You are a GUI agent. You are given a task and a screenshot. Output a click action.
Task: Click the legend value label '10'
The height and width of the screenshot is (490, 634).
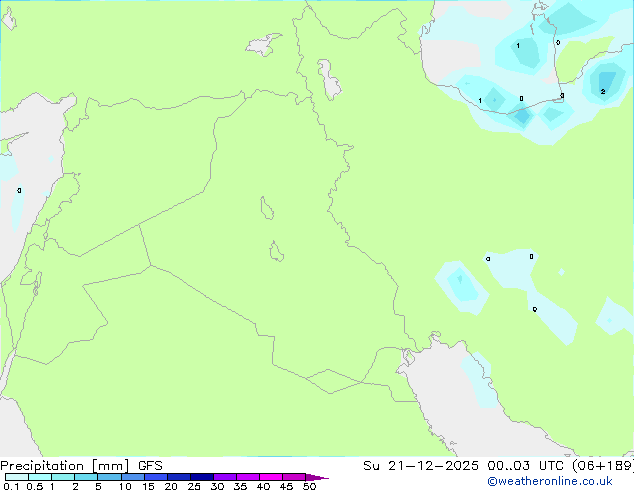coord(125,486)
